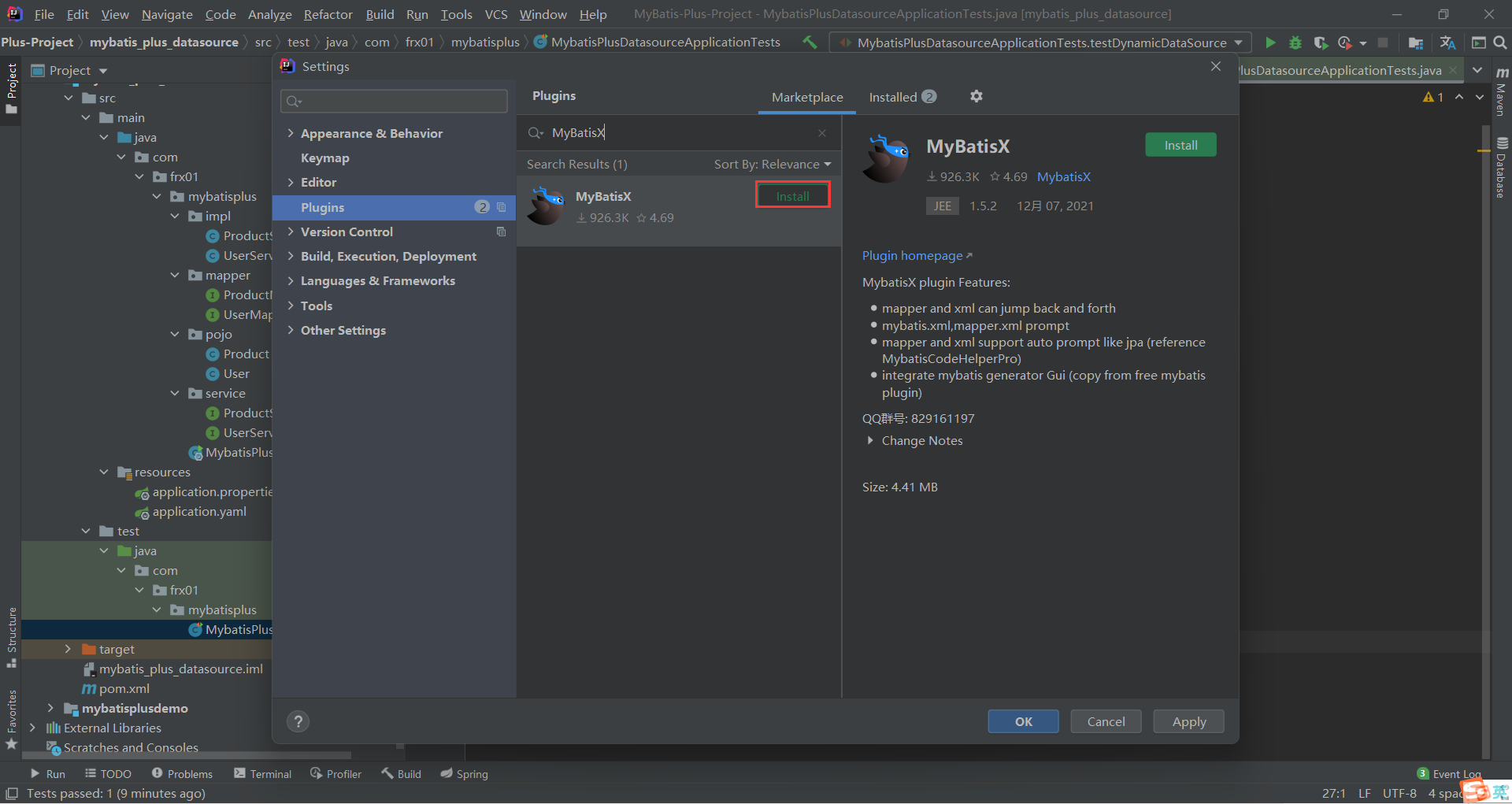1512x804 pixels.
Task: Click the MyBatisX bird icon in results
Action: coord(546,206)
